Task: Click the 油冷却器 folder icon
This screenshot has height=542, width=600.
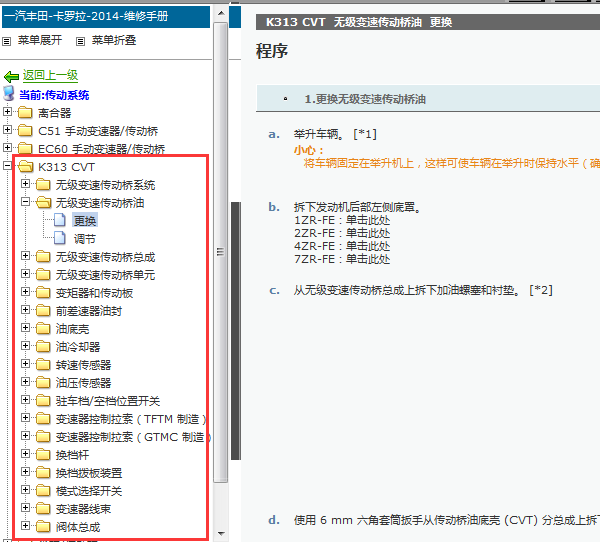Action: point(43,346)
